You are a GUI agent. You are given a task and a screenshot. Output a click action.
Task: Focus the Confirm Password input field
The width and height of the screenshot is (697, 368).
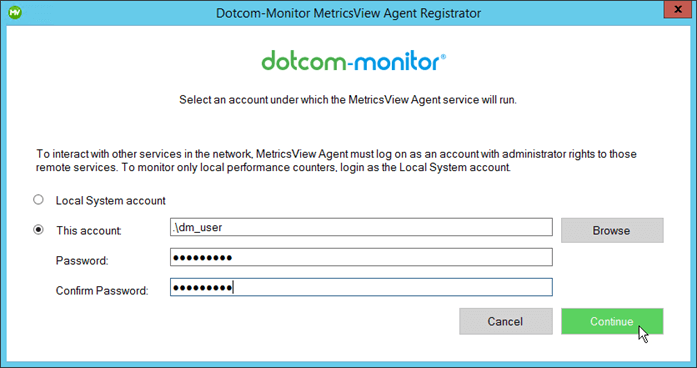point(361,287)
